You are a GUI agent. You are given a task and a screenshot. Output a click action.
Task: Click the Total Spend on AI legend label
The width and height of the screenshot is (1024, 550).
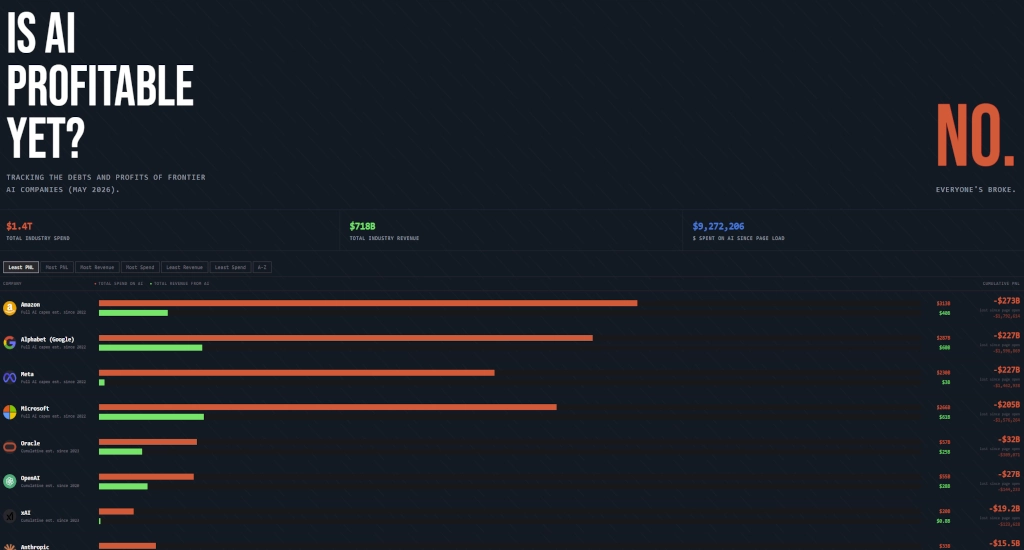click(x=120, y=283)
